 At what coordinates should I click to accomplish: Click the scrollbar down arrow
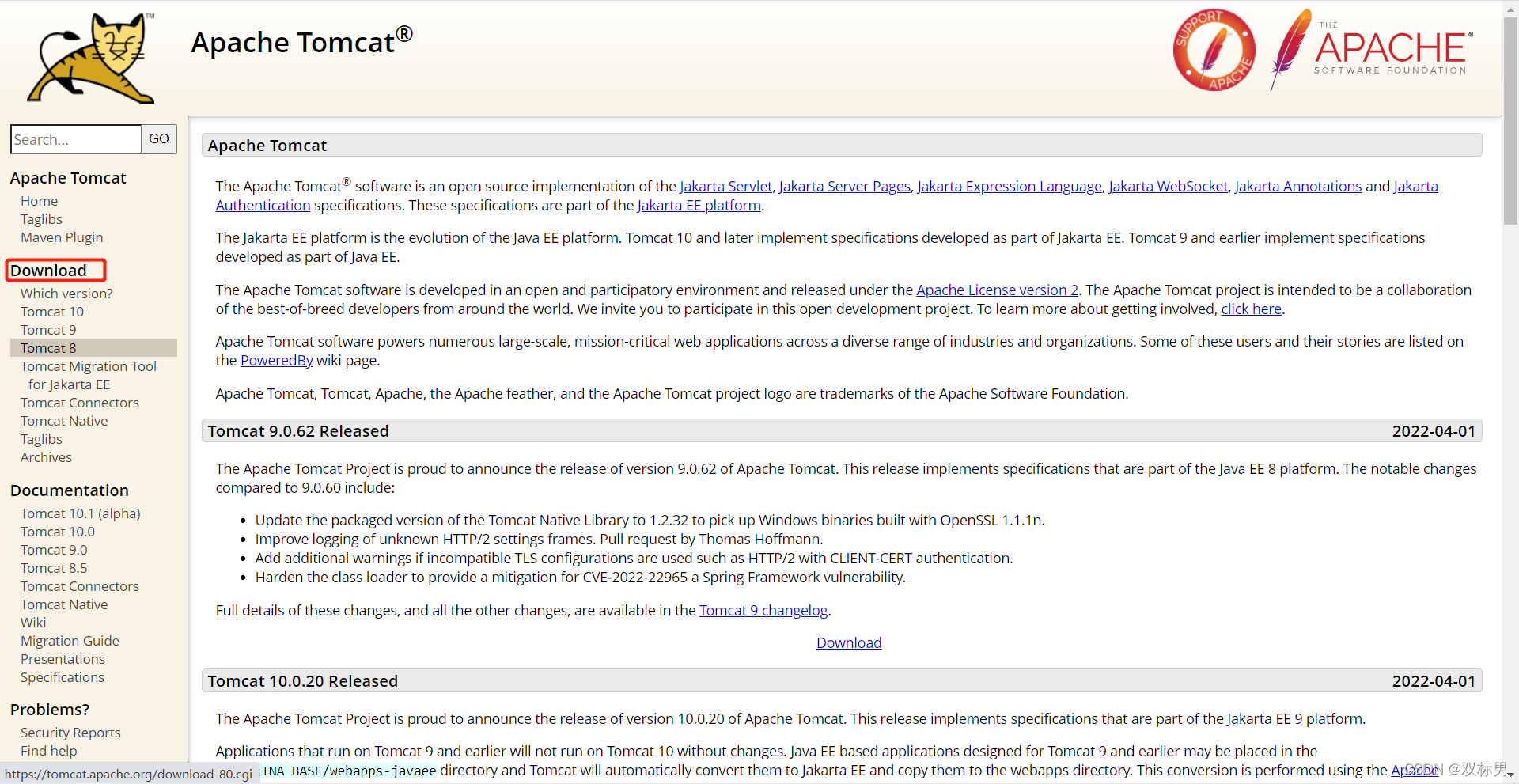tap(1511, 776)
